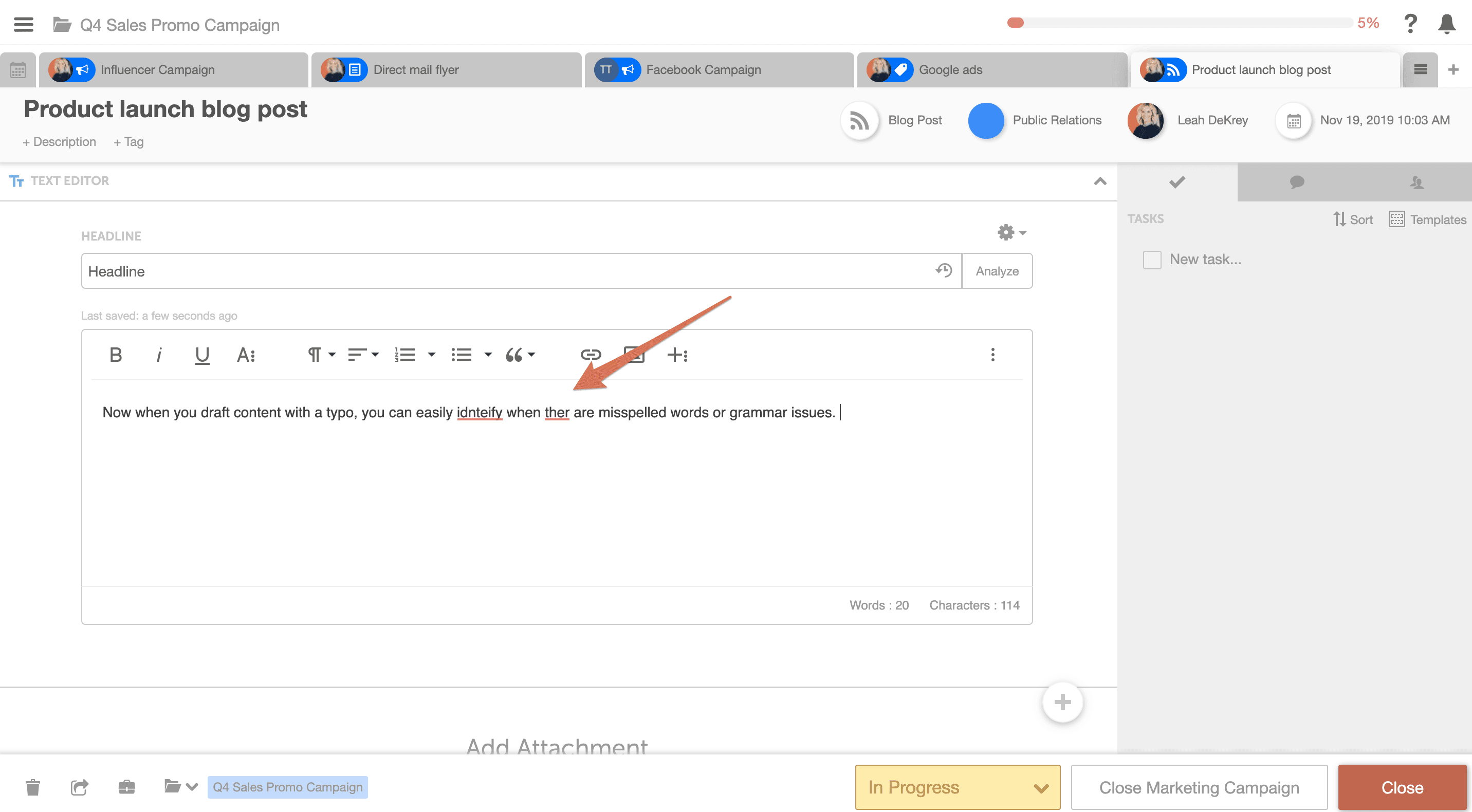The image size is (1472, 812).
Task: Insert a link in the editor
Action: 590,355
